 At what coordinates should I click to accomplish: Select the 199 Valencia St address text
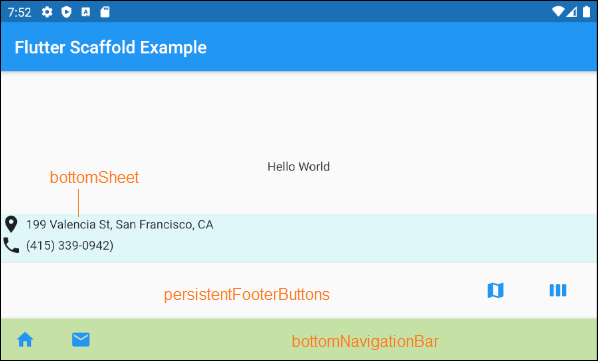pos(119,225)
